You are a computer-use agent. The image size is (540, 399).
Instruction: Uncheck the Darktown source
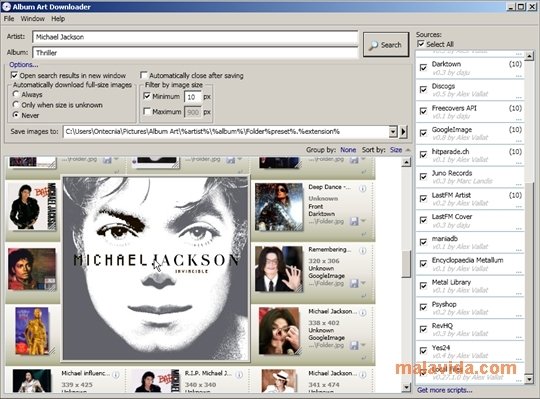424,67
